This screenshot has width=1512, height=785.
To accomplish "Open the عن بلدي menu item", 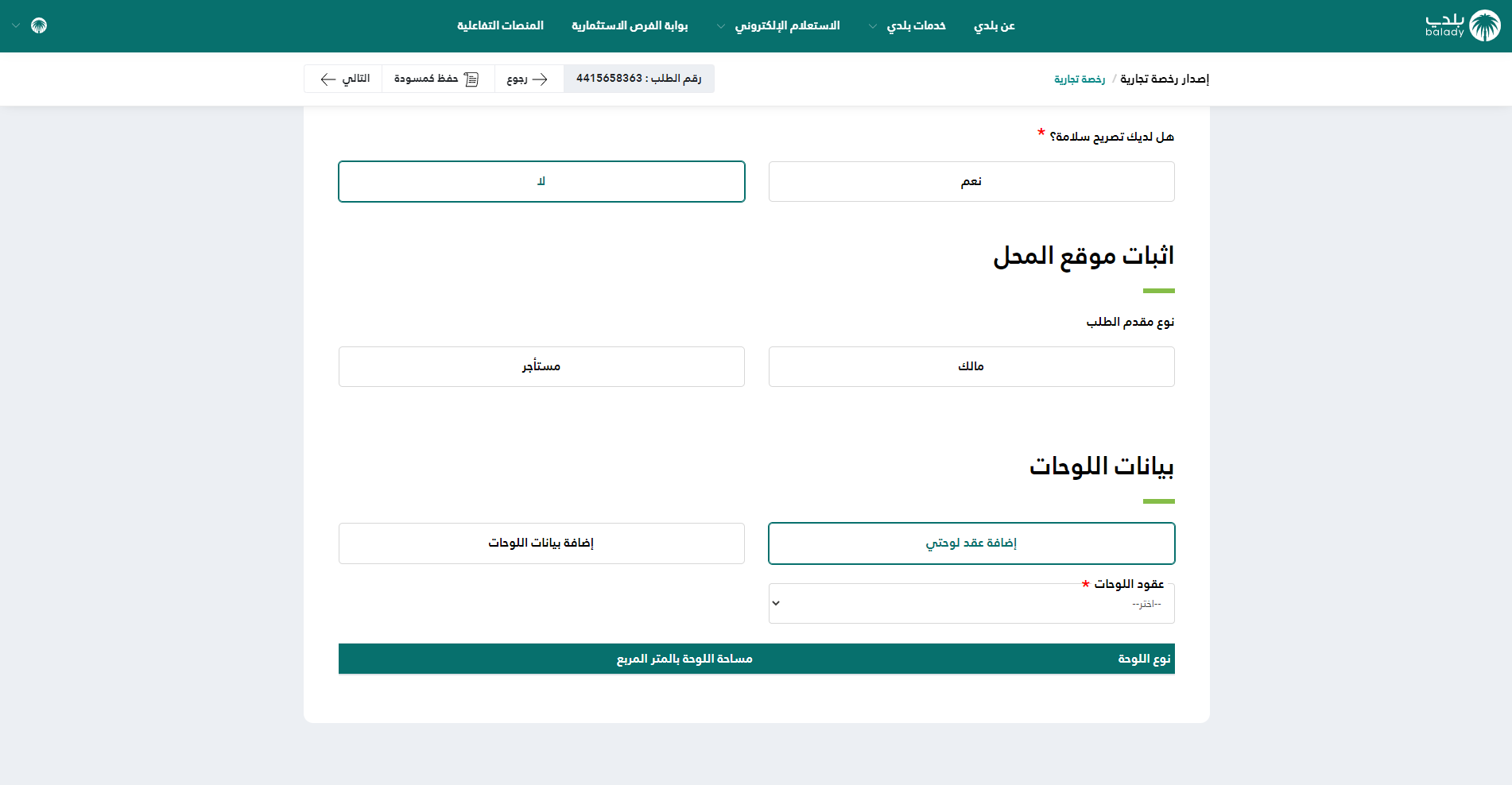I will [x=994, y=25].
